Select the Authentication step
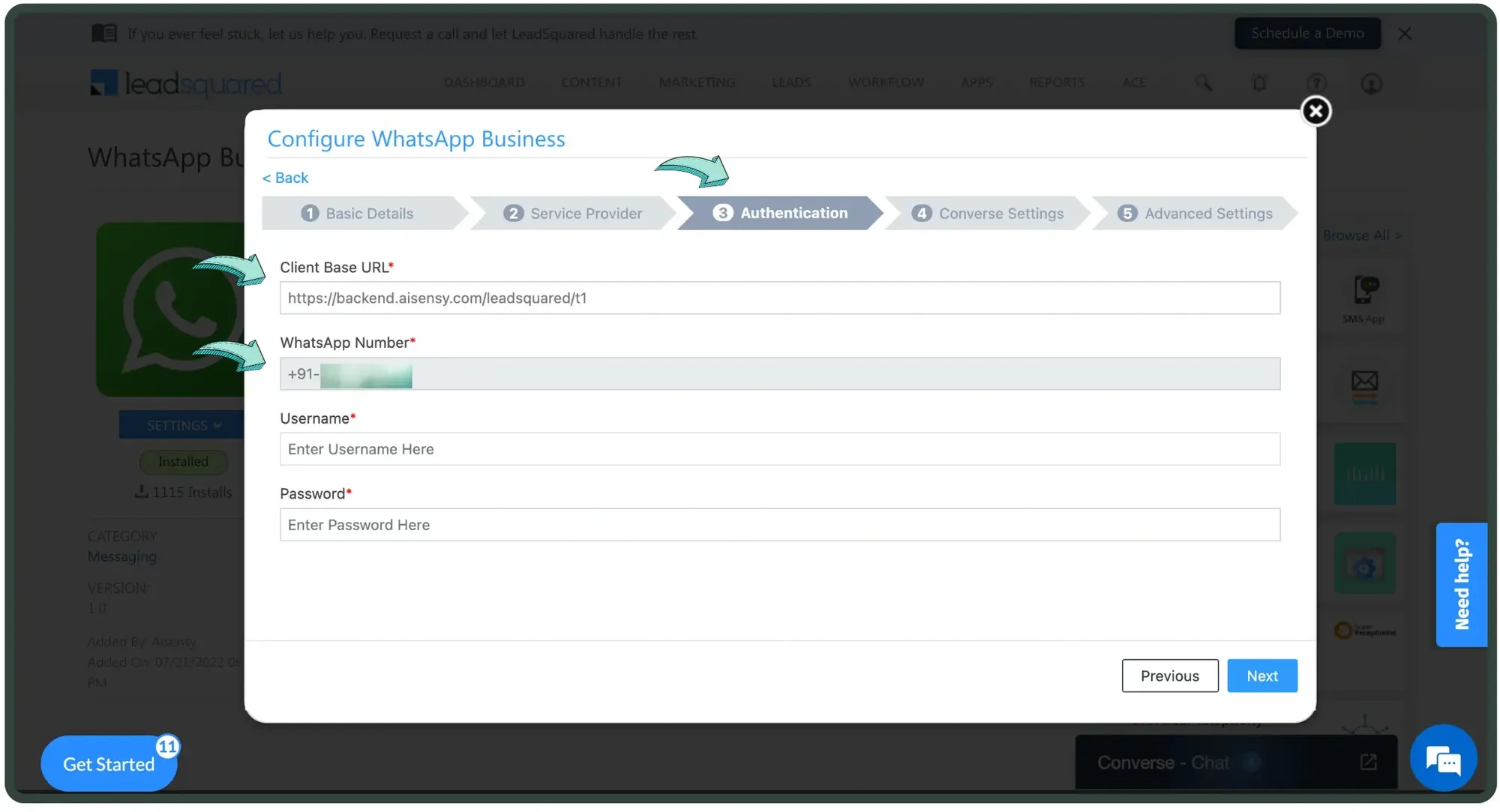The height and width of the screenshot is (812, 1500). pyautogui.click(x=780, y=213)
